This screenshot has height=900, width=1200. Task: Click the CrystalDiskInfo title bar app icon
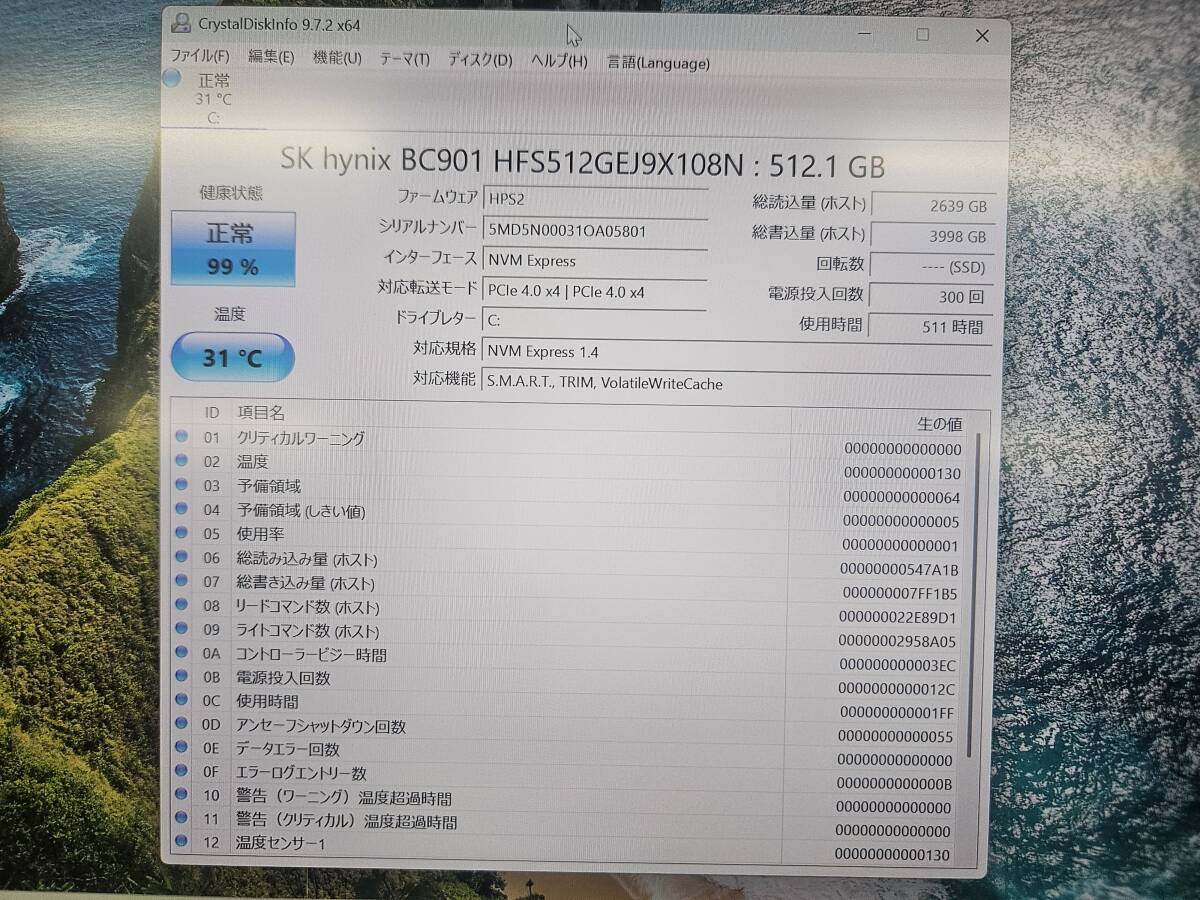179,22
